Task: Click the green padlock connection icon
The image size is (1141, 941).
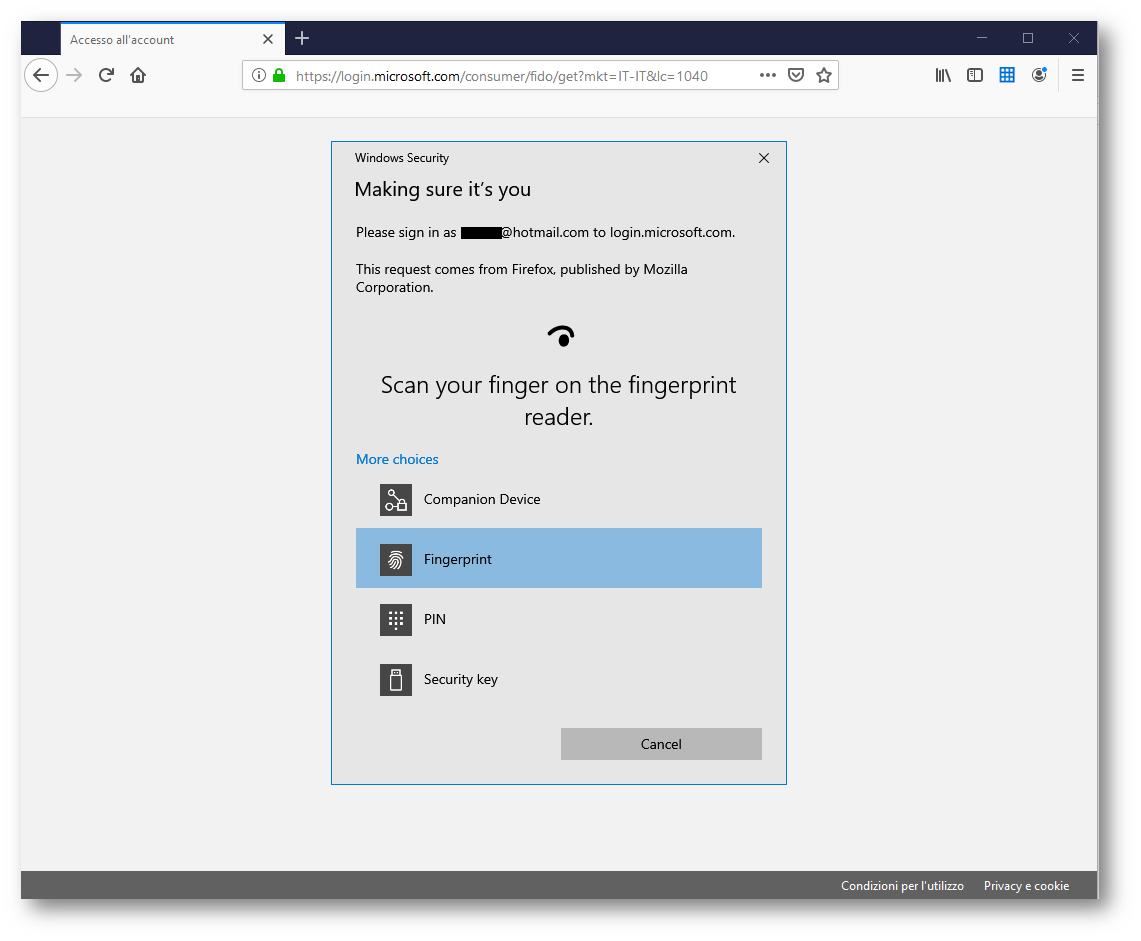Action: click(279, 75)
